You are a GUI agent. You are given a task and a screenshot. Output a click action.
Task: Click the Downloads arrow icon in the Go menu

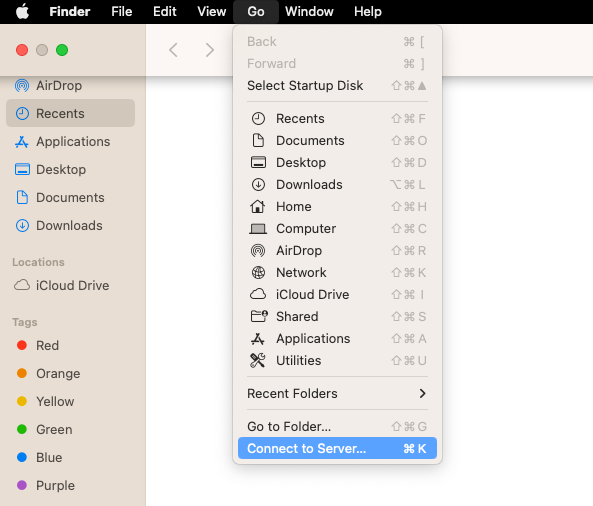pos(258,185)
